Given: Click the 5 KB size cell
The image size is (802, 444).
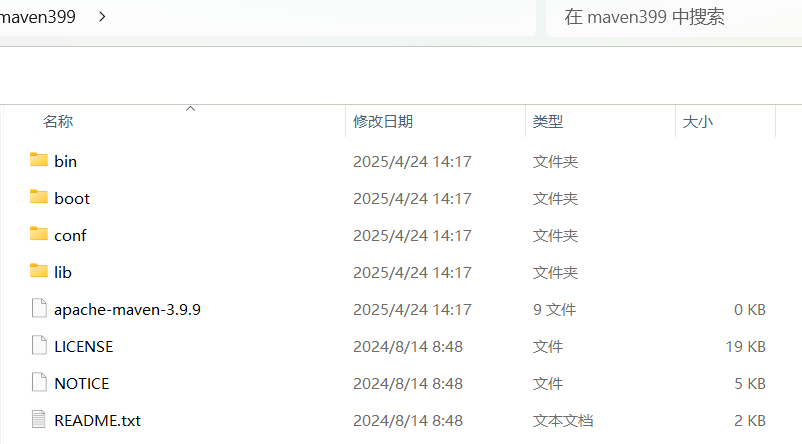Looking at the screenshot, I should click(750, 384).
